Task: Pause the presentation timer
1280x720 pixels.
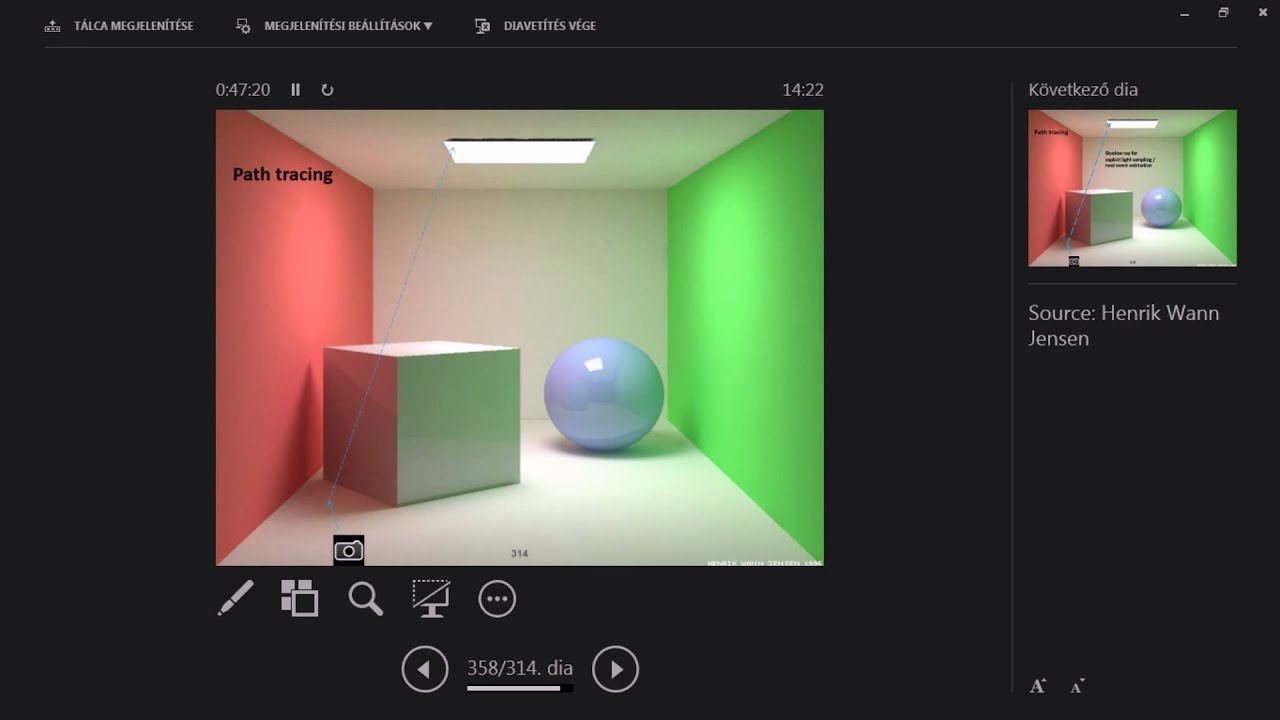Action: (x=296, y=90)
